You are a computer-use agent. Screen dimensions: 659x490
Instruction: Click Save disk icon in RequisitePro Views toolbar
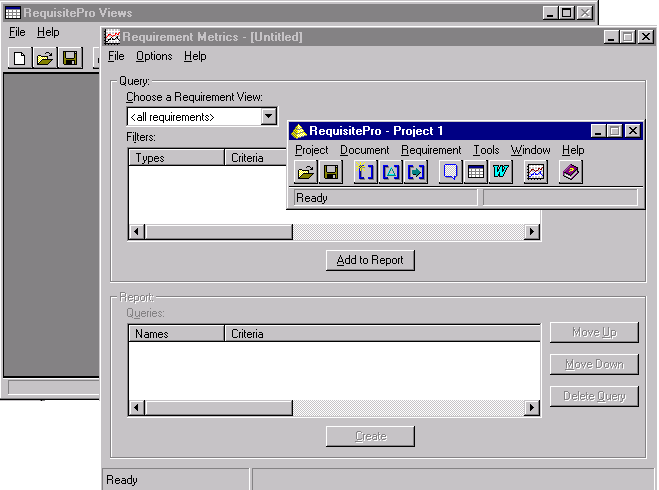click(x=70, y=58)
